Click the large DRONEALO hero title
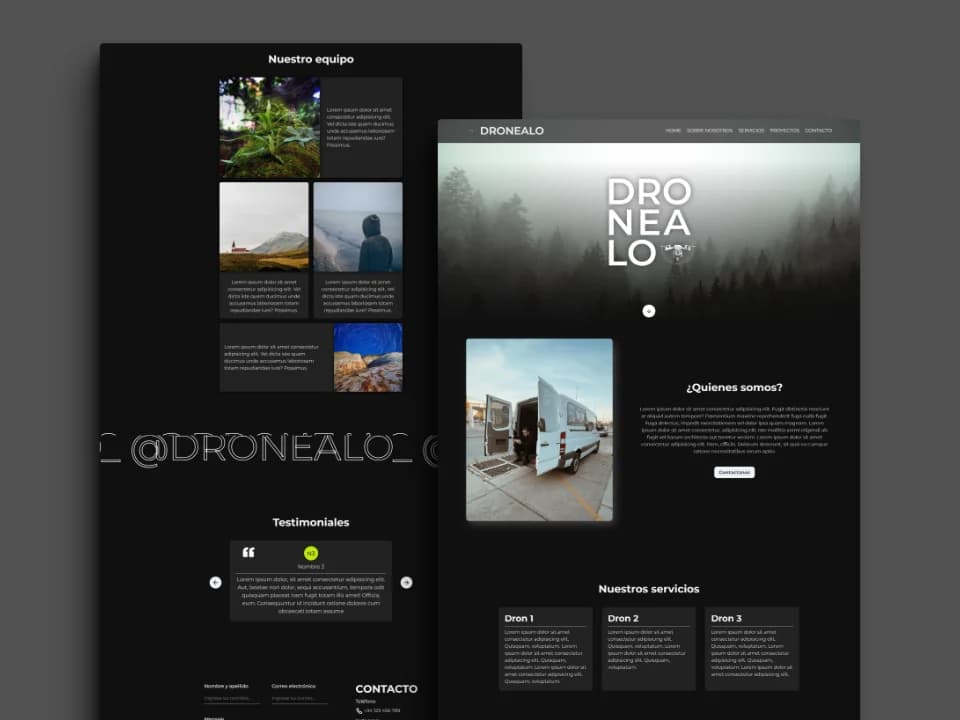960x720 pixels. 649,222
